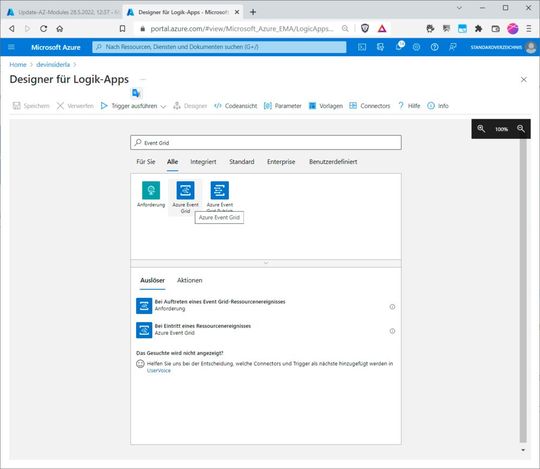Image resolution: width=540 pixels, height=469 pixels.
Task: Open Connectors in toolbar
Action: pos(370,106)
